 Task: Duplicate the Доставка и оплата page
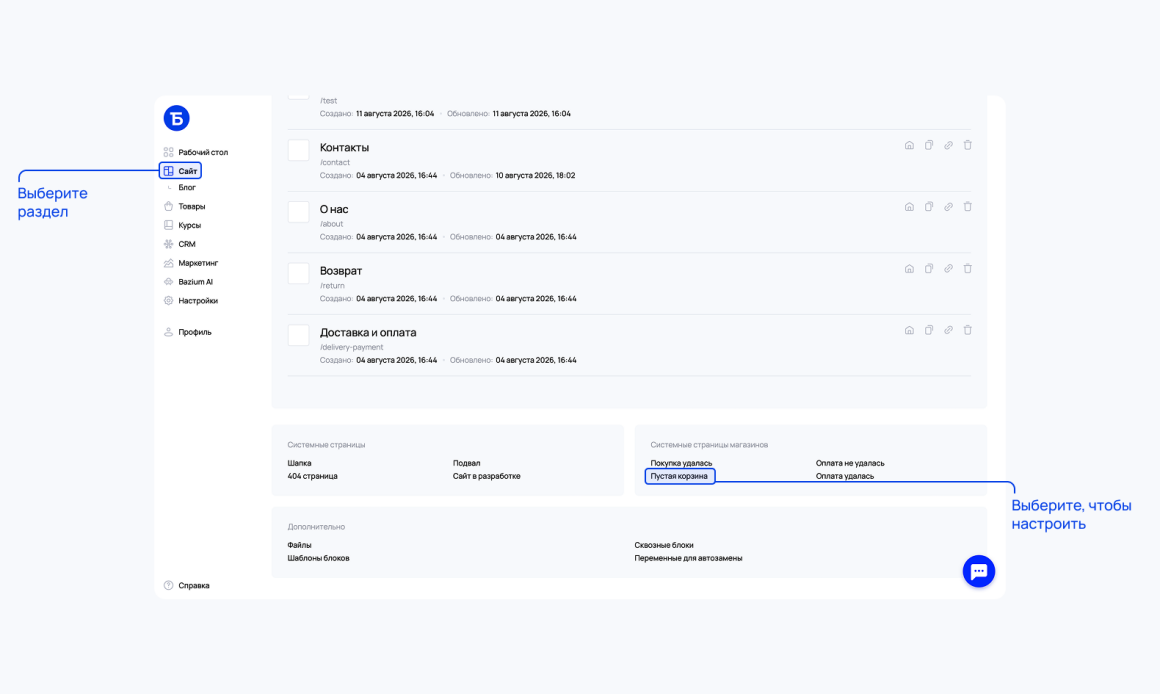(928, 330)
